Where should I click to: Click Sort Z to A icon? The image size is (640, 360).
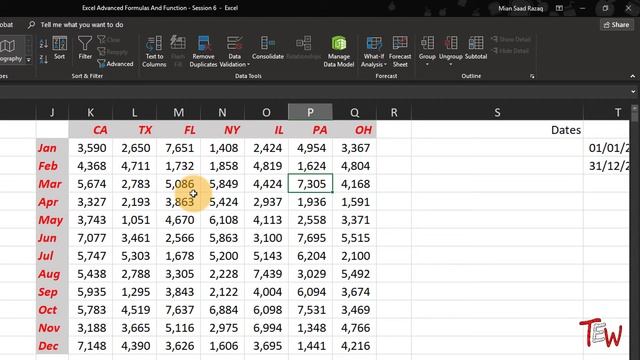[44, 60]
